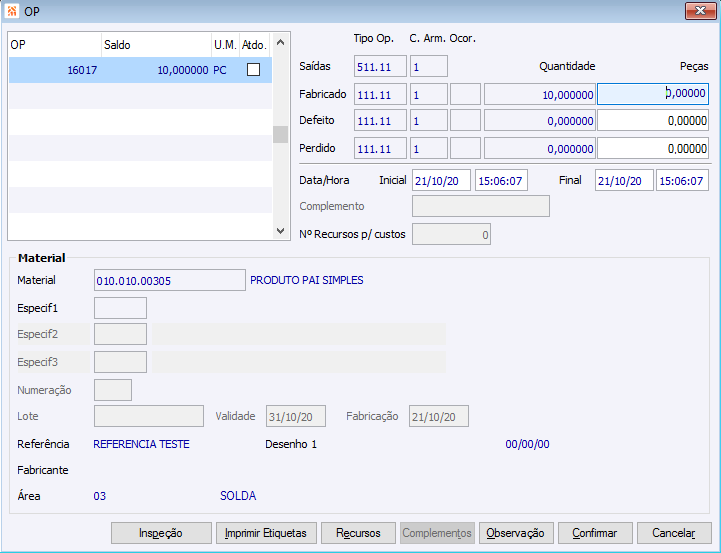Toggle the Atdo. checkbox for OP 16017
Viewport: 721px width, 553px height.
point(253,69)
